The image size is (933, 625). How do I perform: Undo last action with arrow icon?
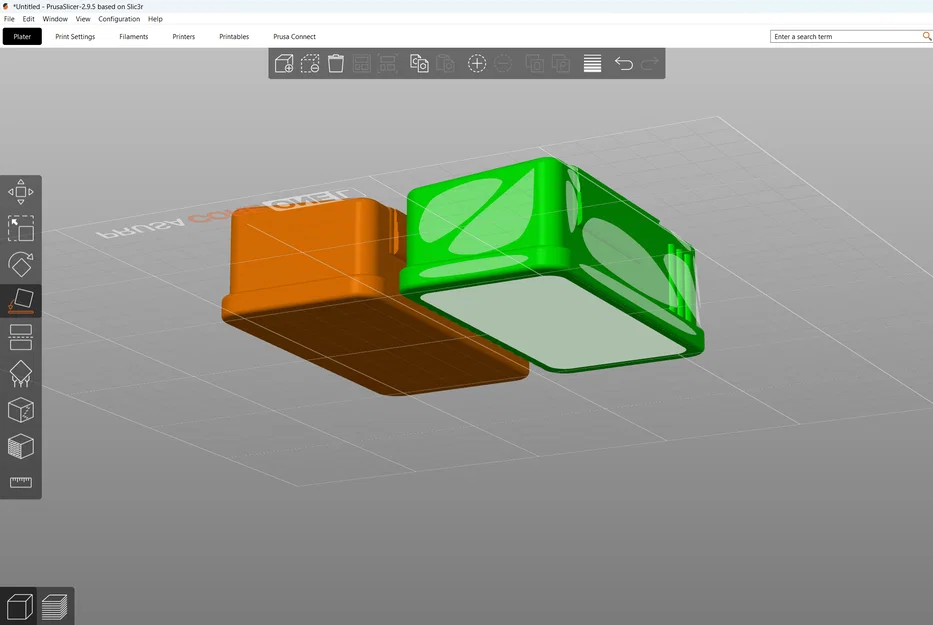click(x=624, y=63)
